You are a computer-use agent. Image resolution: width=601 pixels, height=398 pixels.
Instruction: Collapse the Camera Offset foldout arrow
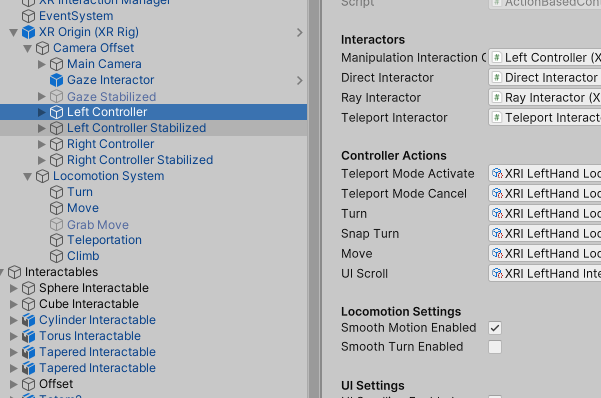(28, 48)
